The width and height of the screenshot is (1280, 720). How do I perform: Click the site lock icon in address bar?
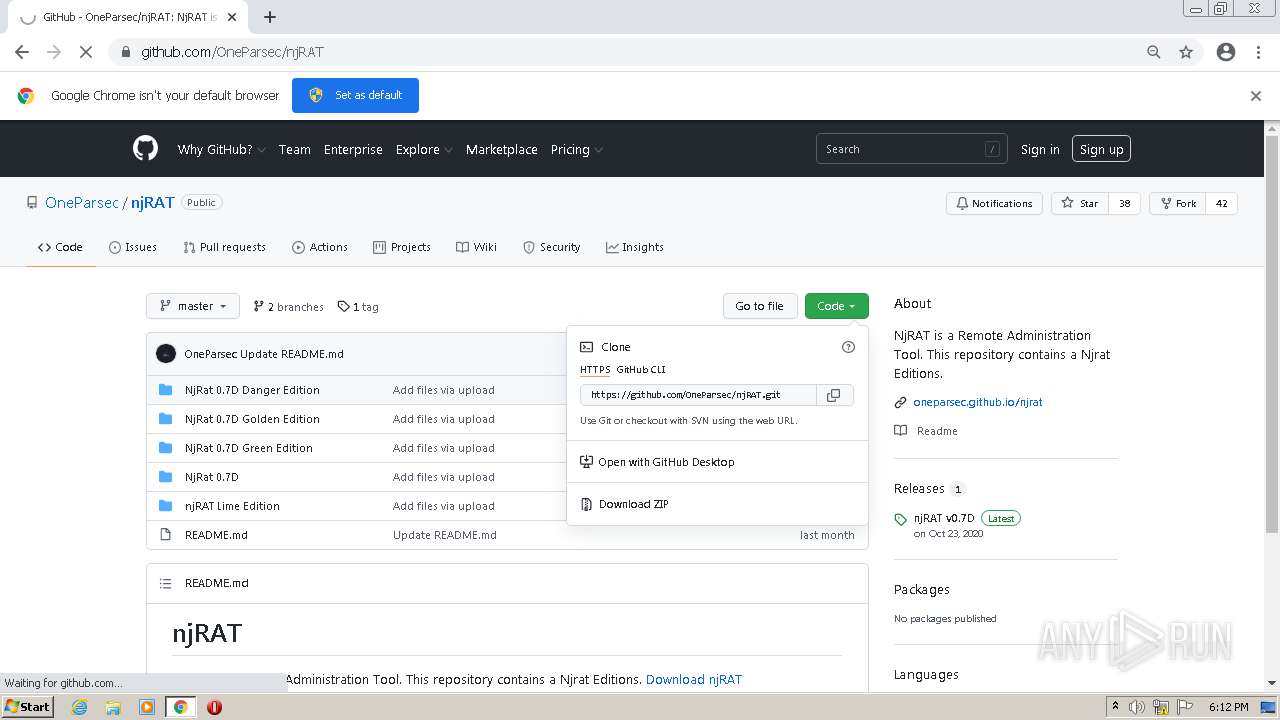126,52
